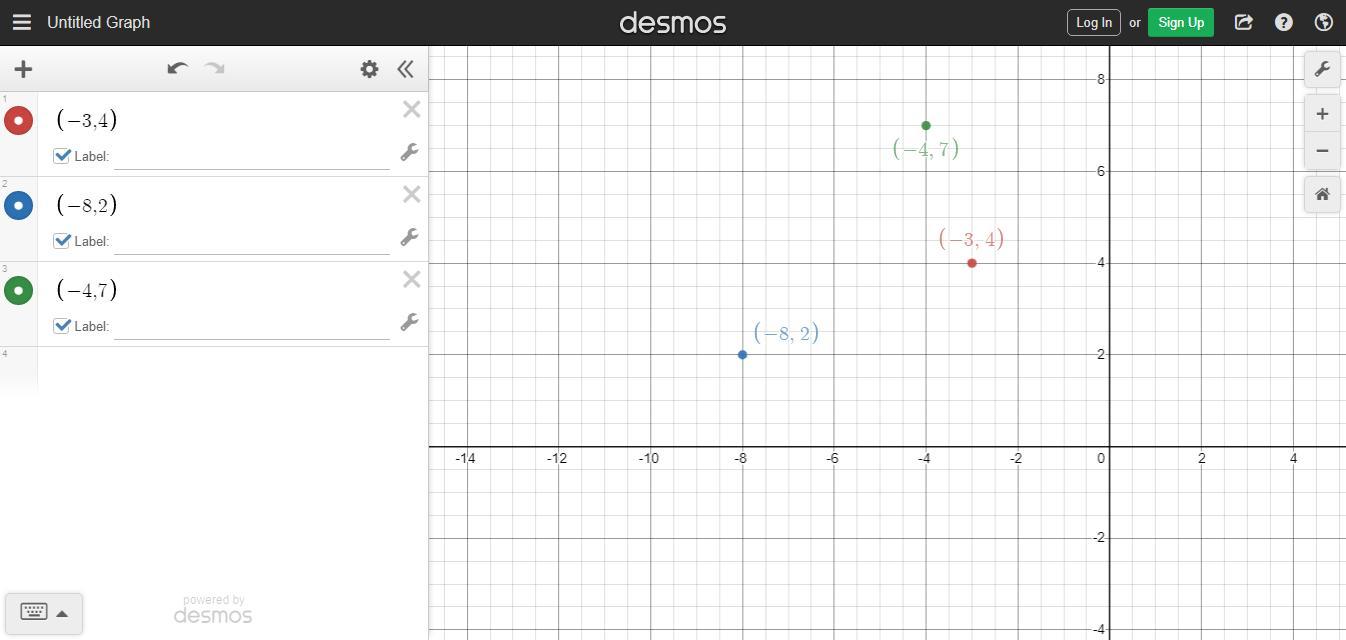
Task: Open the help question mark icon
Action: pos(1284,22)
